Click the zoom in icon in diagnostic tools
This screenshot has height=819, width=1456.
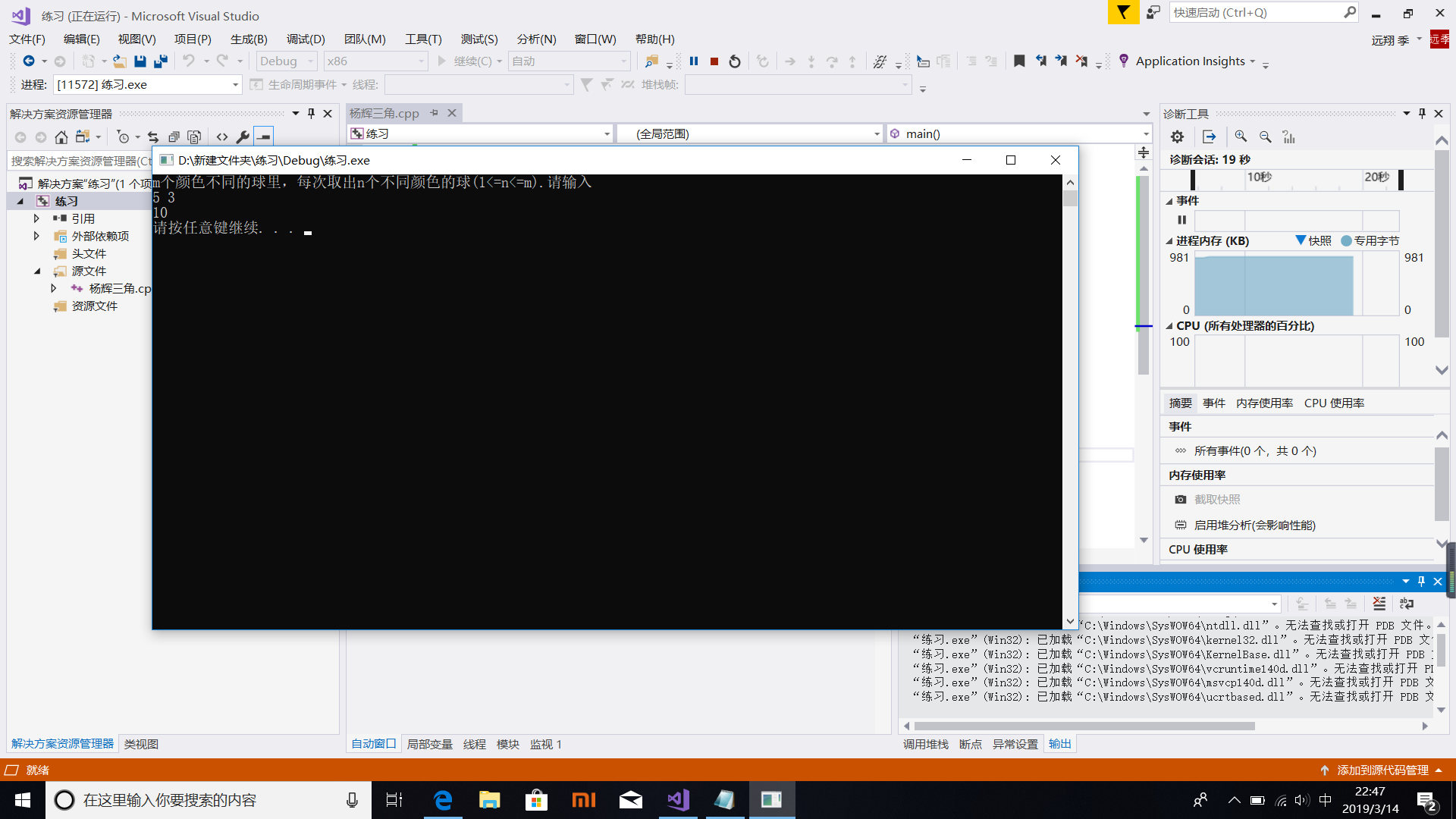pyautogui.click(x=1241, y=136)
